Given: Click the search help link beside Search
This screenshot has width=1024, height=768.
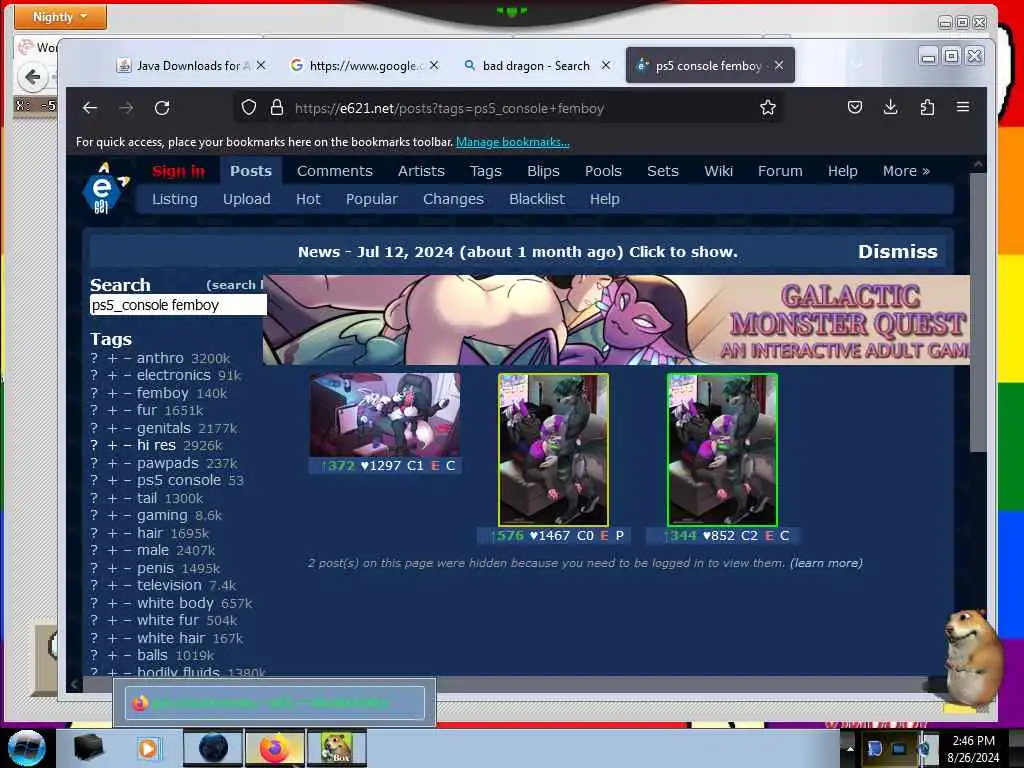Looking at the screenshot, I should click(234, 285).
